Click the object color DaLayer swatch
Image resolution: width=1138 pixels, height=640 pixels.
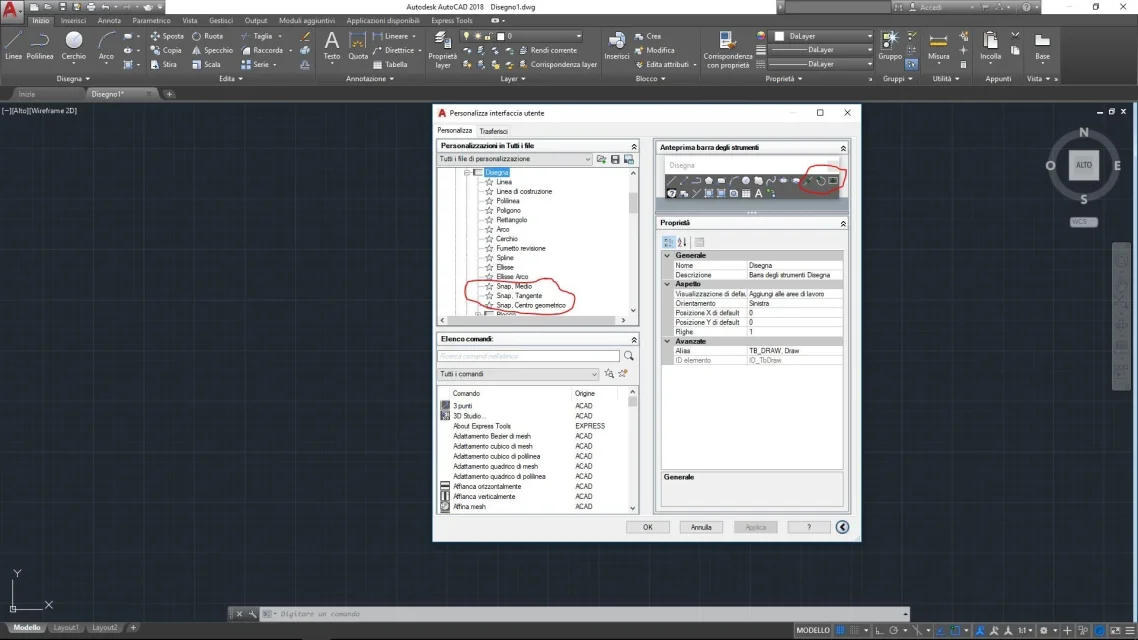pos(780,36)
